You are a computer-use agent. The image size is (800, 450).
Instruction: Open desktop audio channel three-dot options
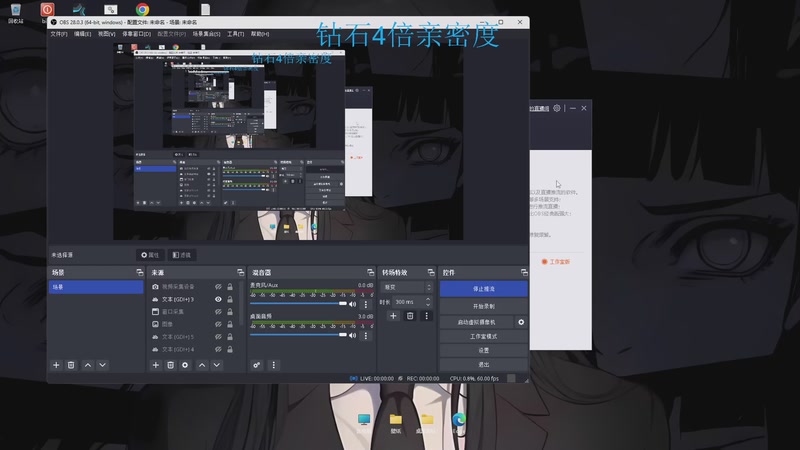[365, 335]
